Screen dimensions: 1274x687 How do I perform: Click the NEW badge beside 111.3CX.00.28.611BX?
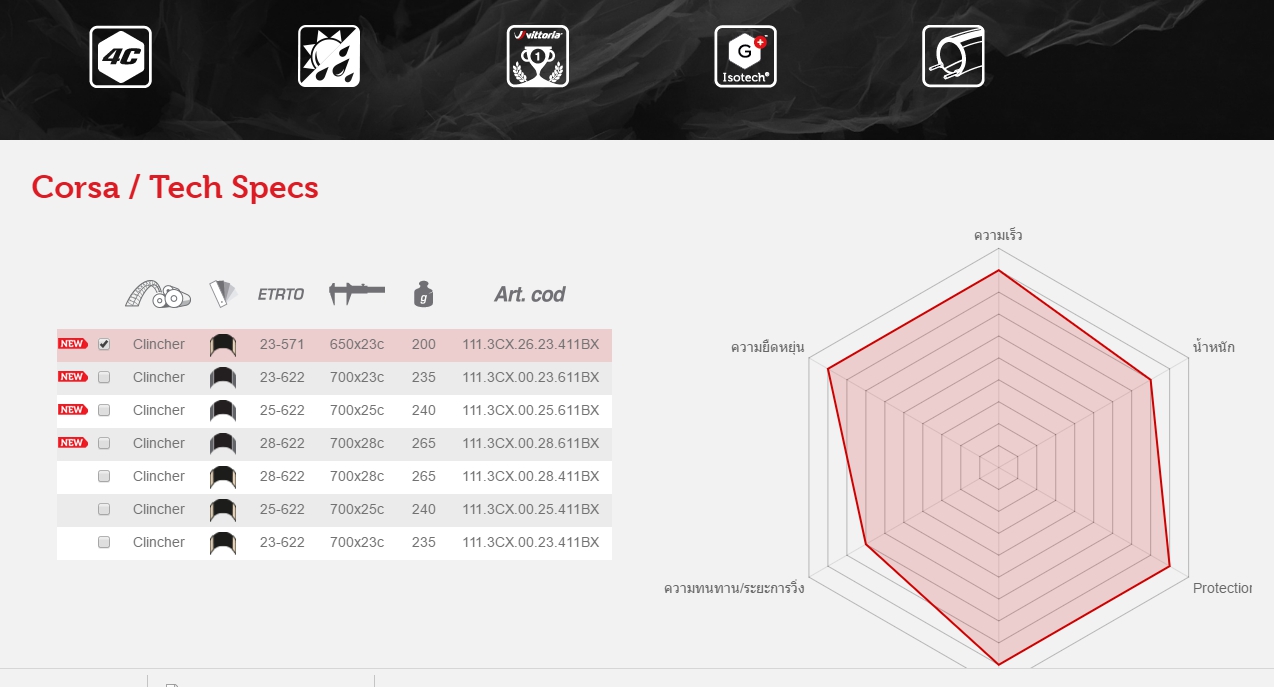pyautogui.click(x=73, y=443)
